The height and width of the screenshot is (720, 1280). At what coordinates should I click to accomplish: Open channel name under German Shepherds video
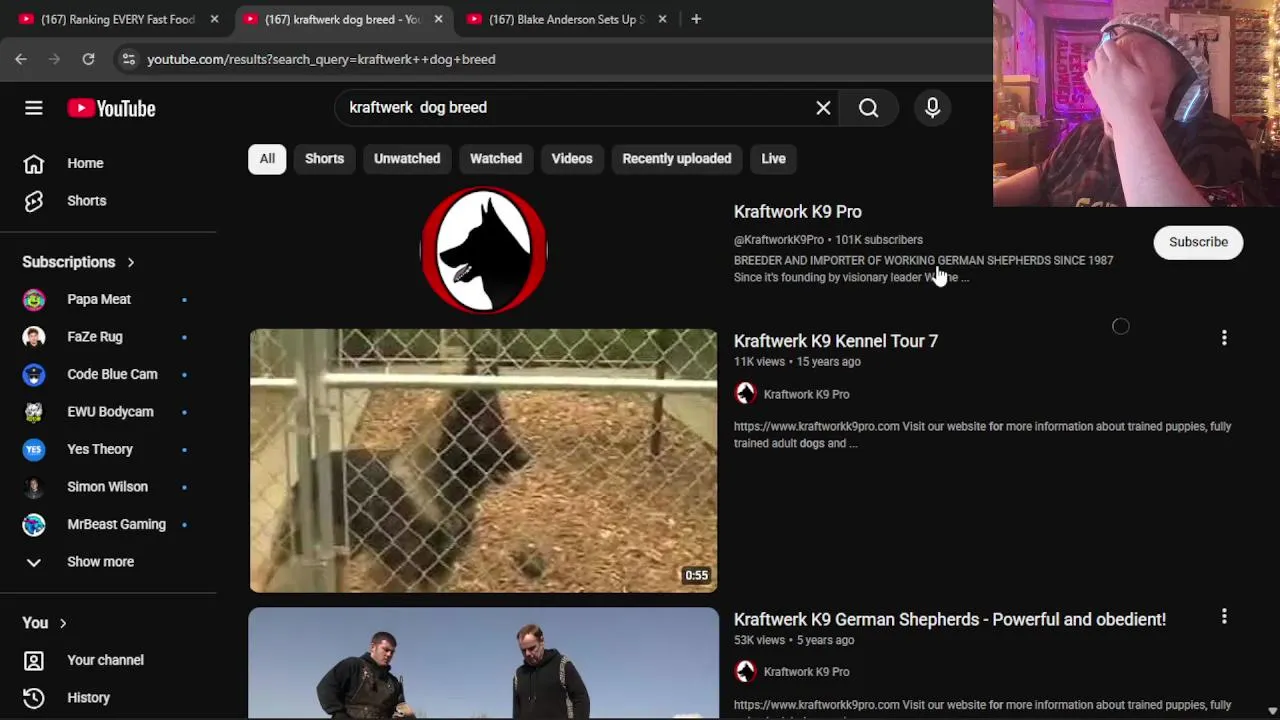pyautogui.click(x=806, y=672)
